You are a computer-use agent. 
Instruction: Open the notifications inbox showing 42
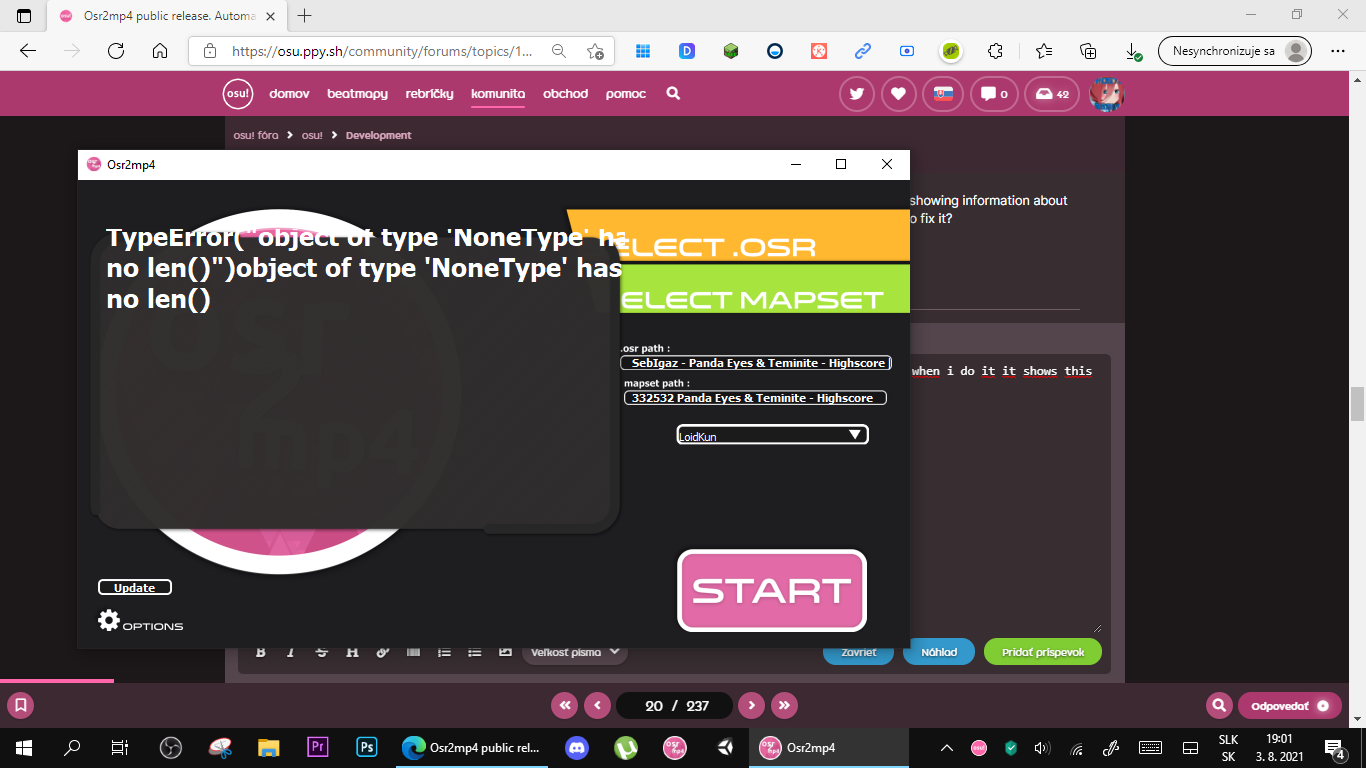[x=1052, y=94]
